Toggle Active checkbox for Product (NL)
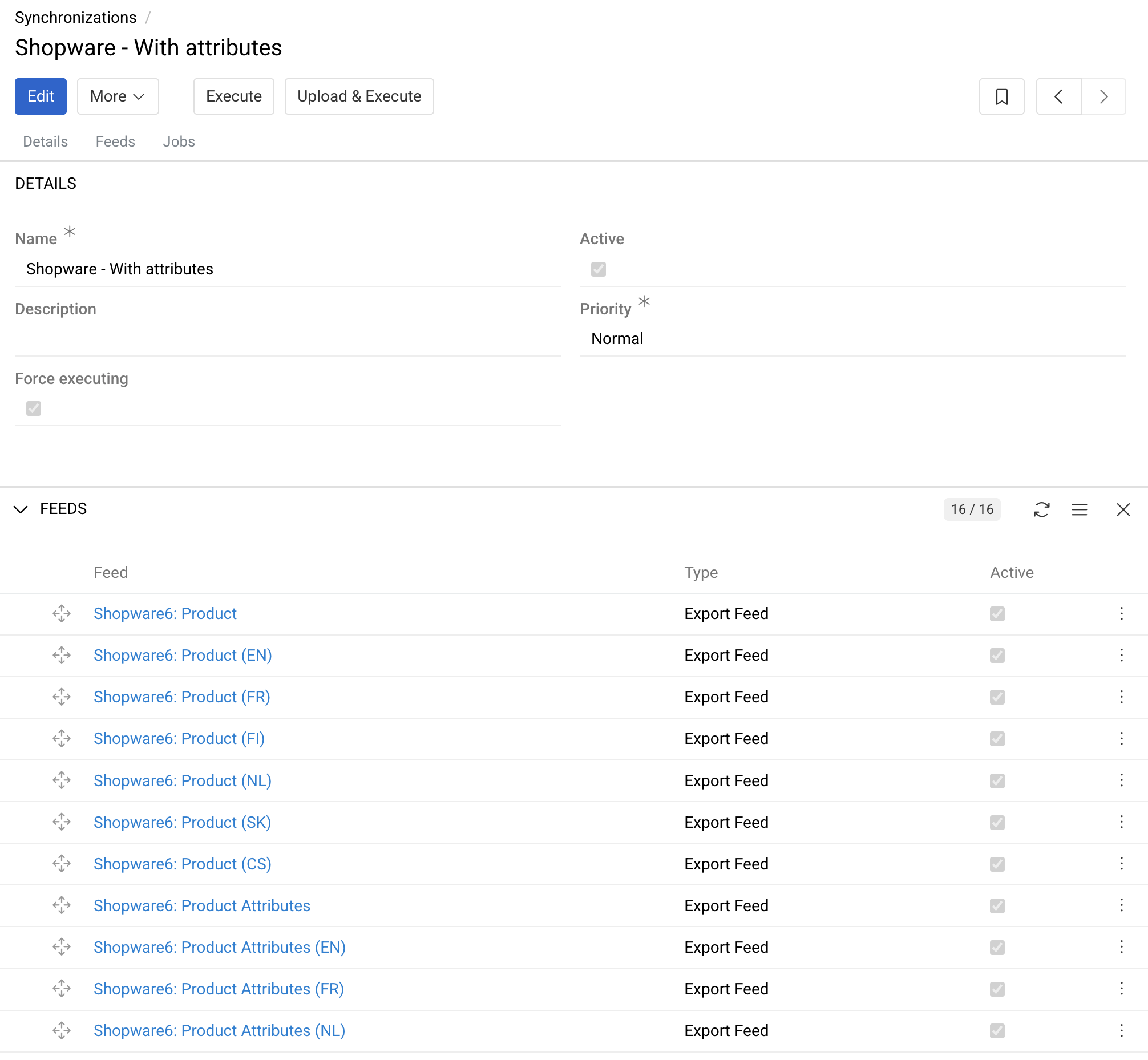1148x1060 pixels. (997, 780)
